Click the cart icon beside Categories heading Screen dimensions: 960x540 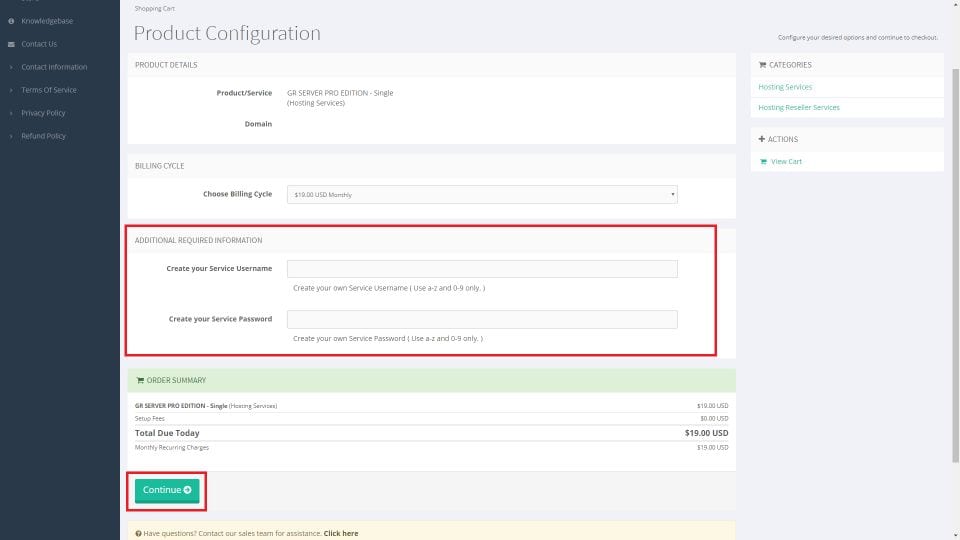tap(763, 65)
